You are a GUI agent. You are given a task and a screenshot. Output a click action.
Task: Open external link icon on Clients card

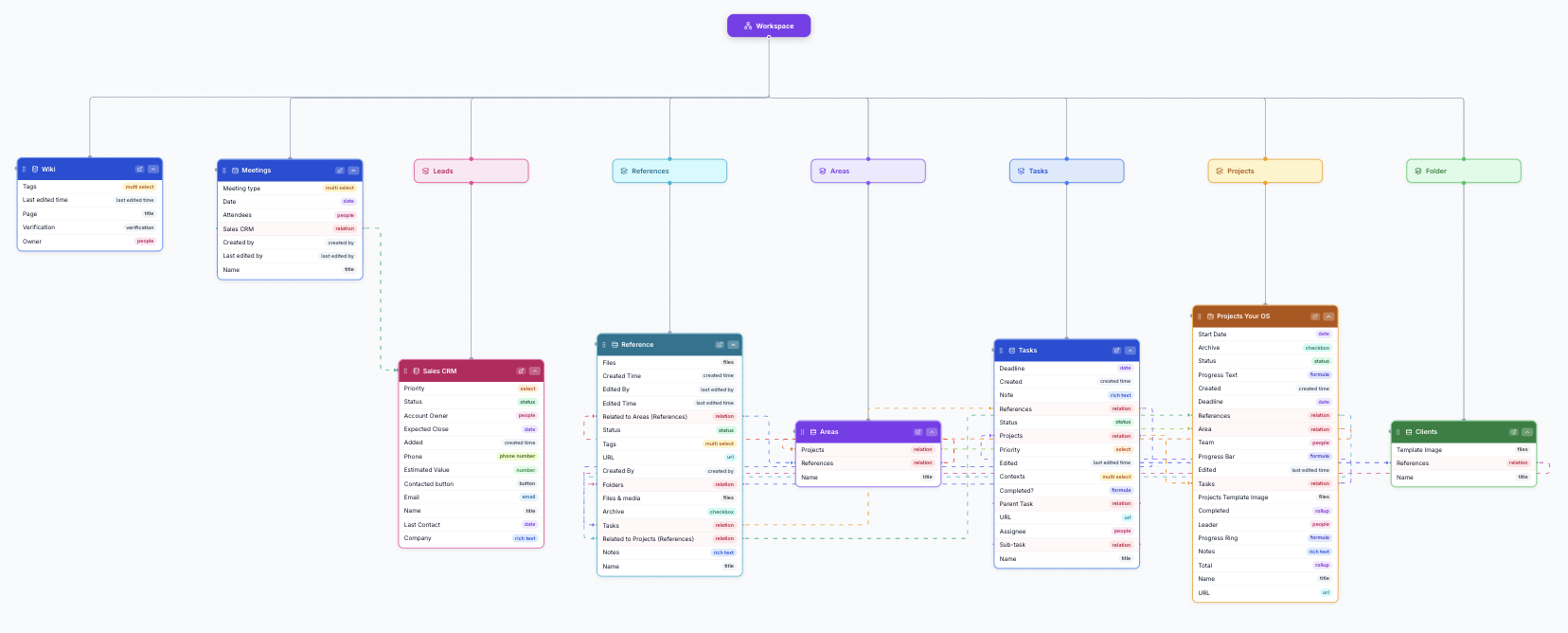pyautogui.click(x=1514, y=432)
